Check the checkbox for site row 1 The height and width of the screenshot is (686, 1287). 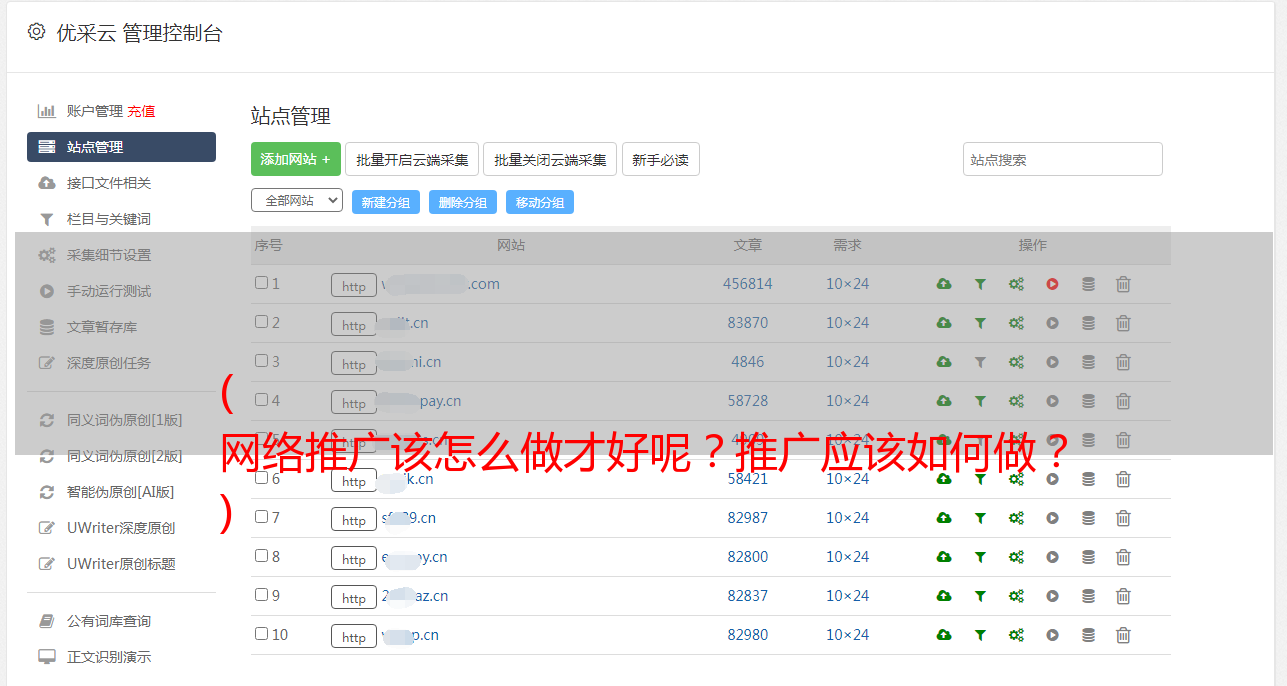pos(261,283)
